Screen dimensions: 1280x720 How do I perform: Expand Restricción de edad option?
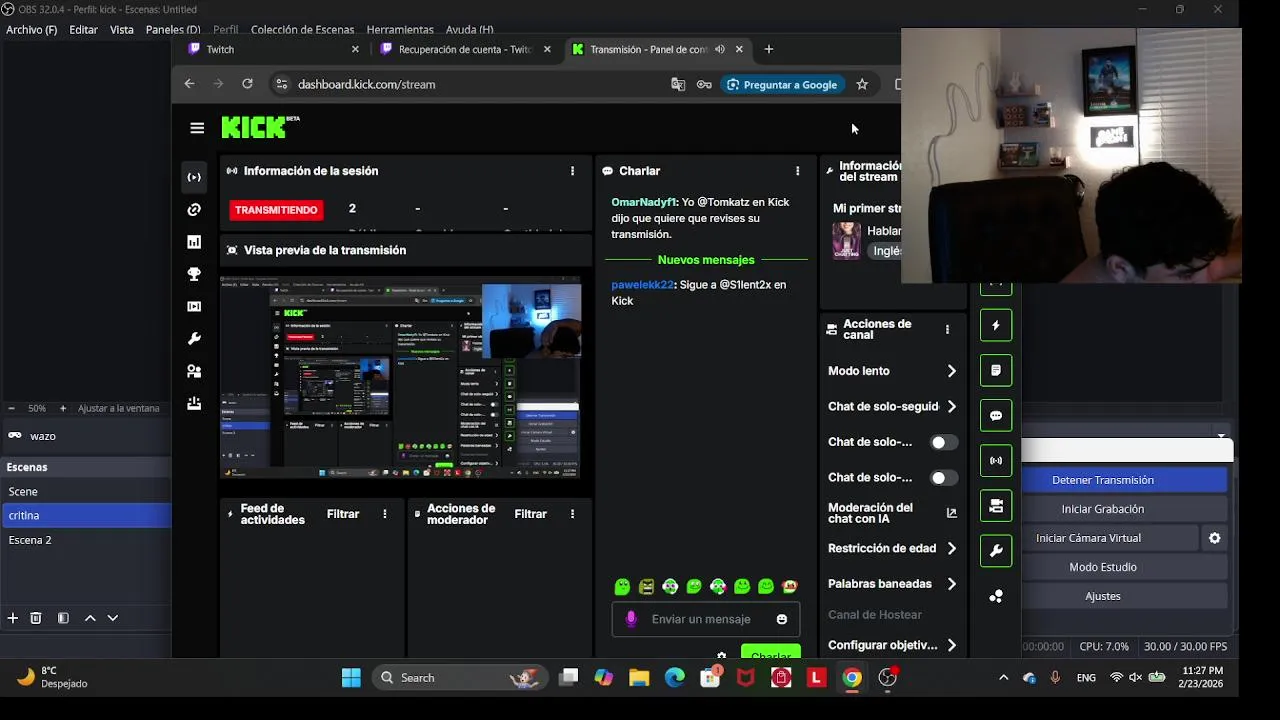coord(892,548)
